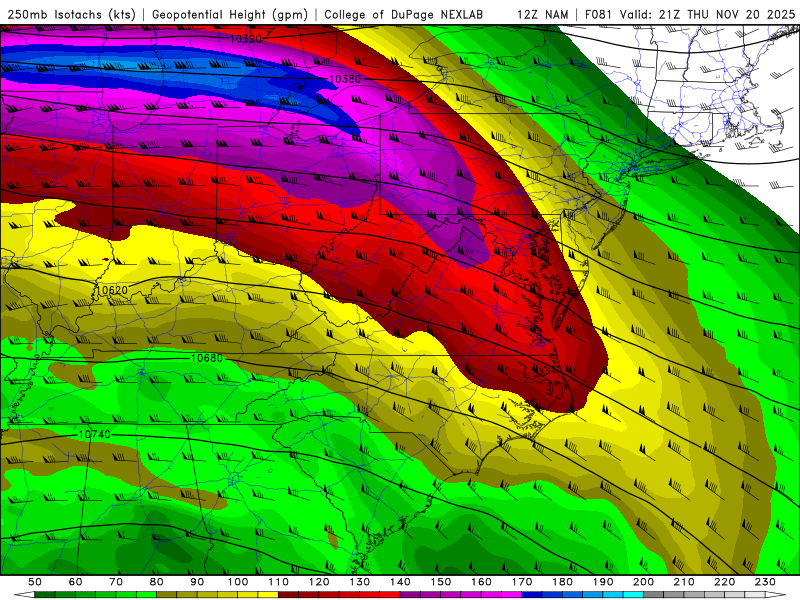Click the 10380 height contour label

[345, 79]
